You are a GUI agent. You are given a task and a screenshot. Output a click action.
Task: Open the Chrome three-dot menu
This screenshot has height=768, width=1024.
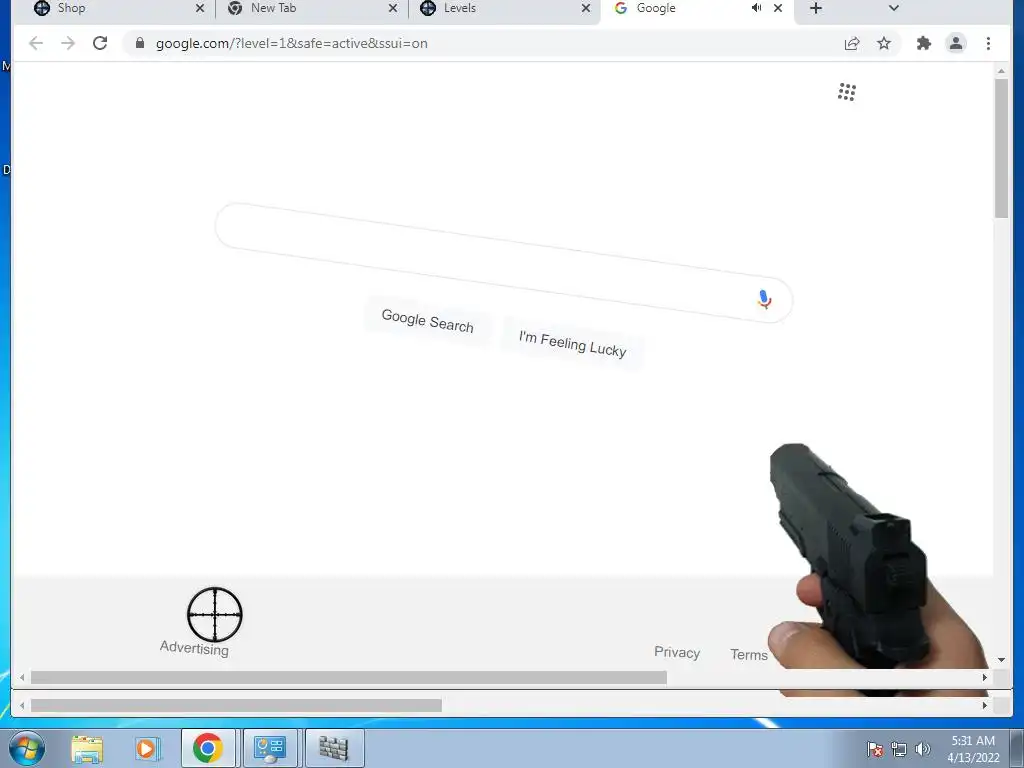988,44
